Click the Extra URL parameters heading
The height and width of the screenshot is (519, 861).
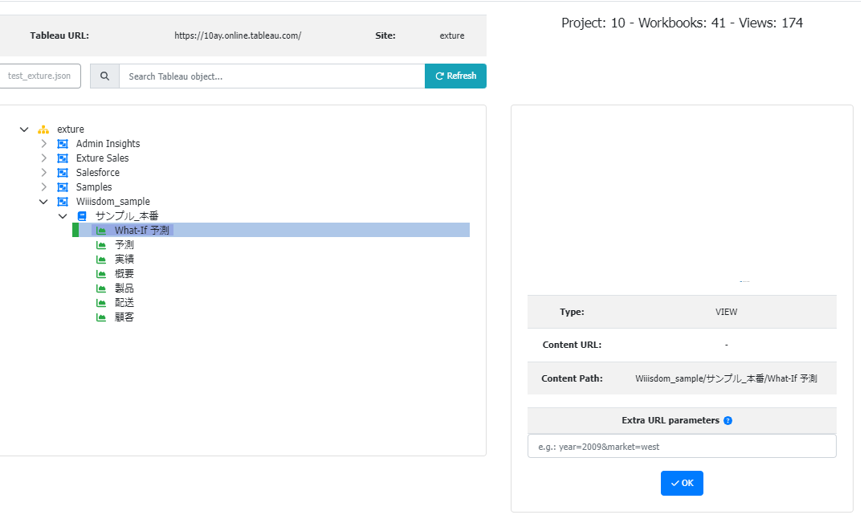tap(670, 421)
